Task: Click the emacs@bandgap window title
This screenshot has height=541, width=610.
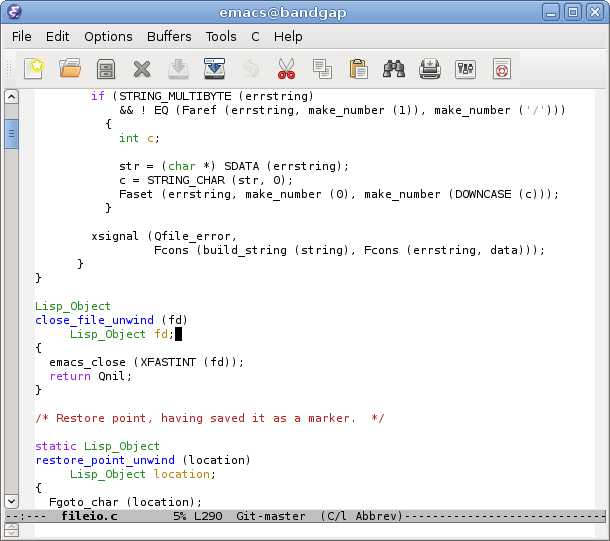Action: pyautogui.click(x=283, y=12)
